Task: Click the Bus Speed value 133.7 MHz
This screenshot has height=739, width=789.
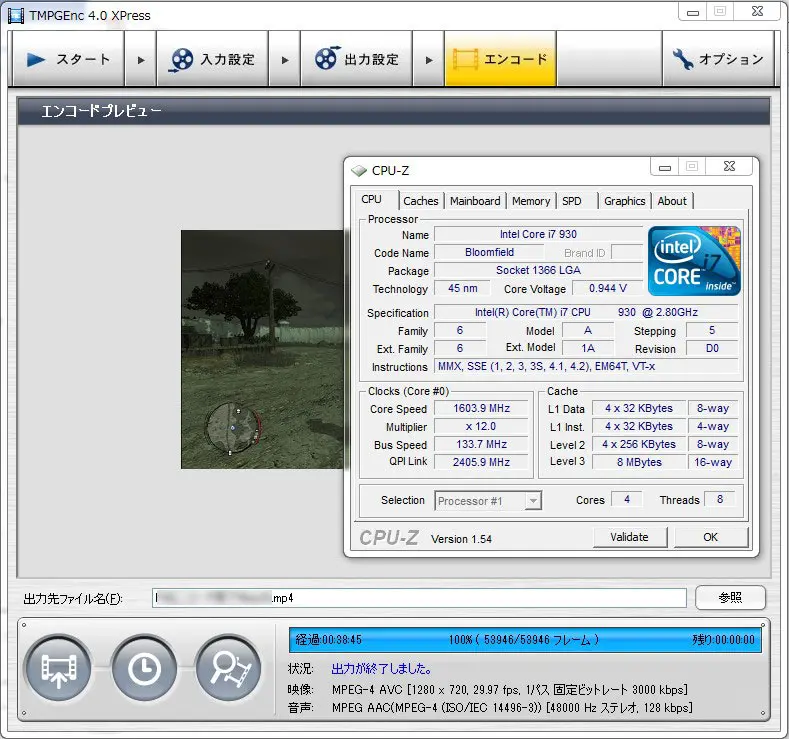Action: (x=481, y=444)
